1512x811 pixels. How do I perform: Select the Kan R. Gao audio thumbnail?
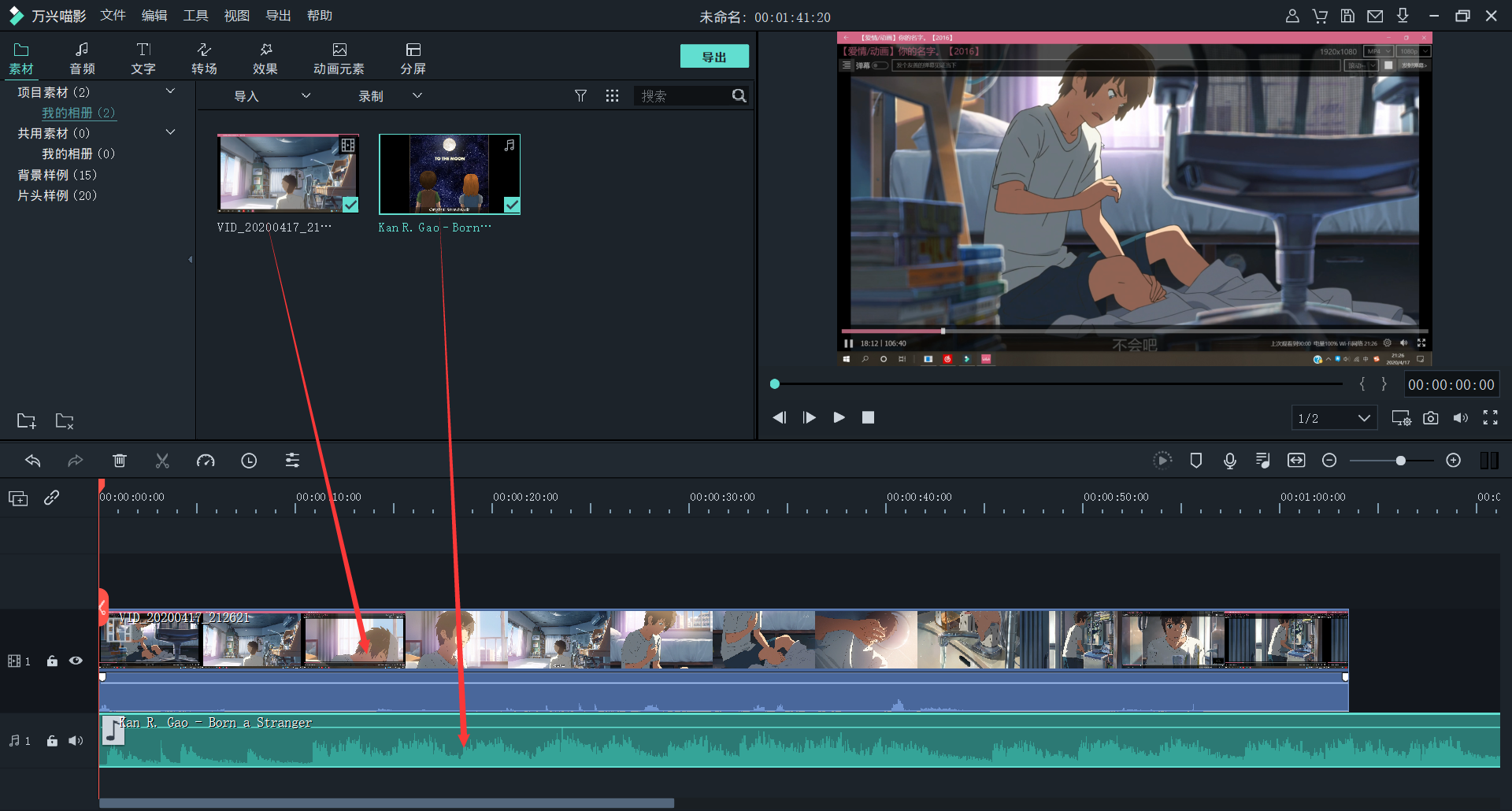(449, 174)
